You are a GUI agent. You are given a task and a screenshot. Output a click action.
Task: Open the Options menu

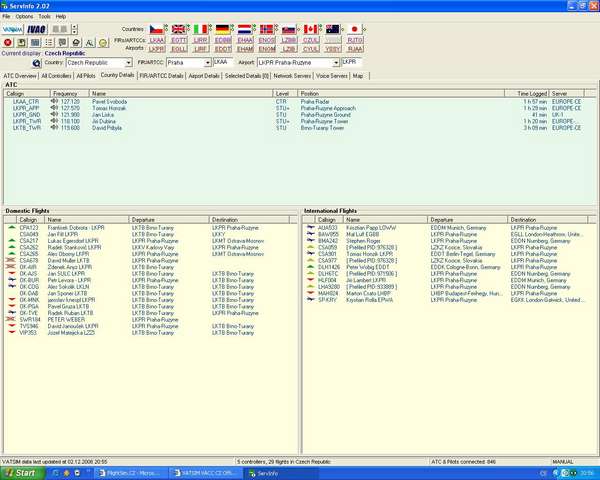[x=24, y=16]
